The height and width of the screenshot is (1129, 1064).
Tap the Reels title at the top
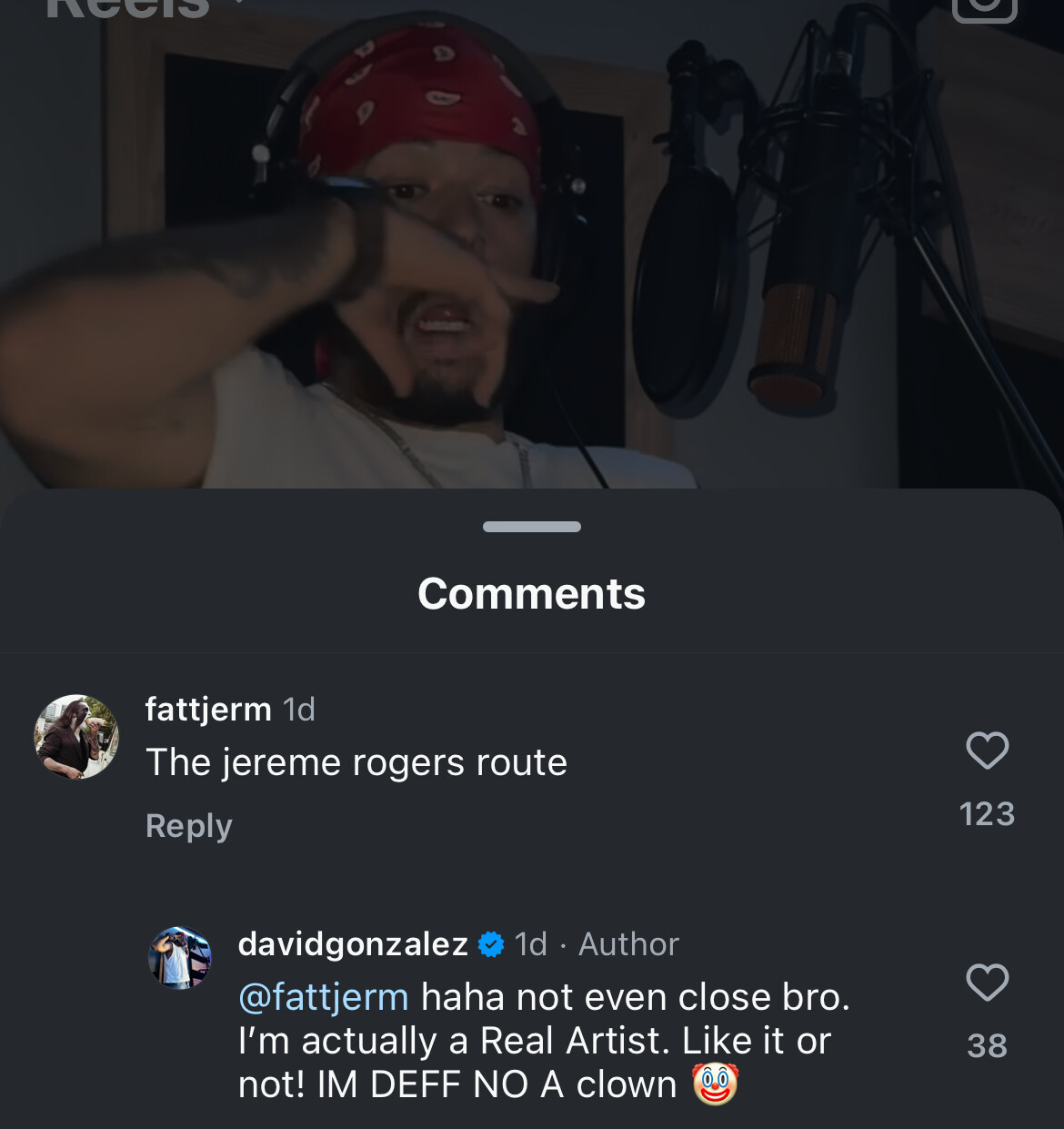pos(127,7)
